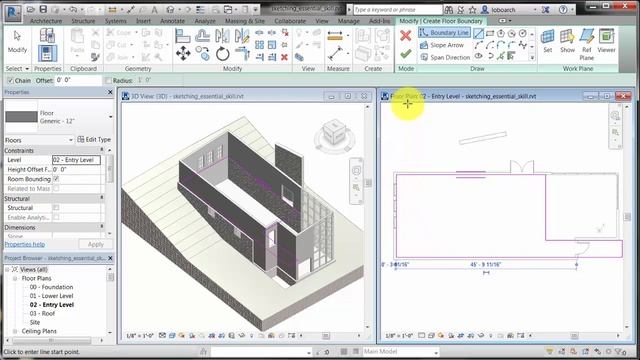
Task: Click the red Delete X in Modify panel
Action: coord(284,57)
